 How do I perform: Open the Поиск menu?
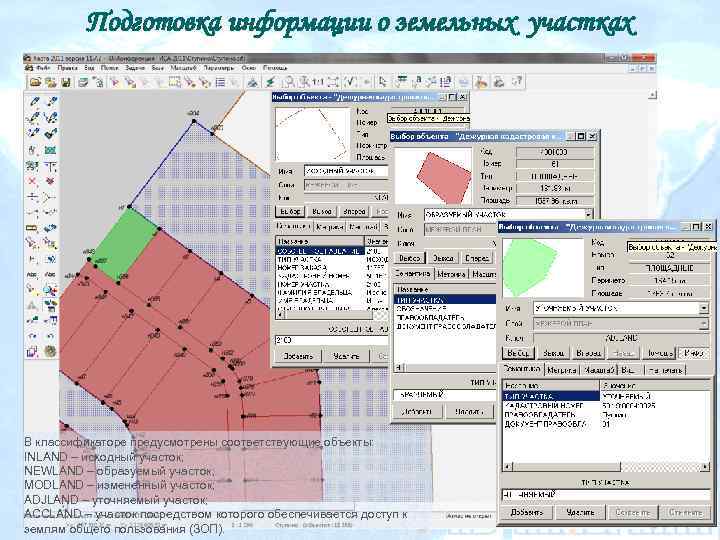pyautogui.click(x=110, y=68)
